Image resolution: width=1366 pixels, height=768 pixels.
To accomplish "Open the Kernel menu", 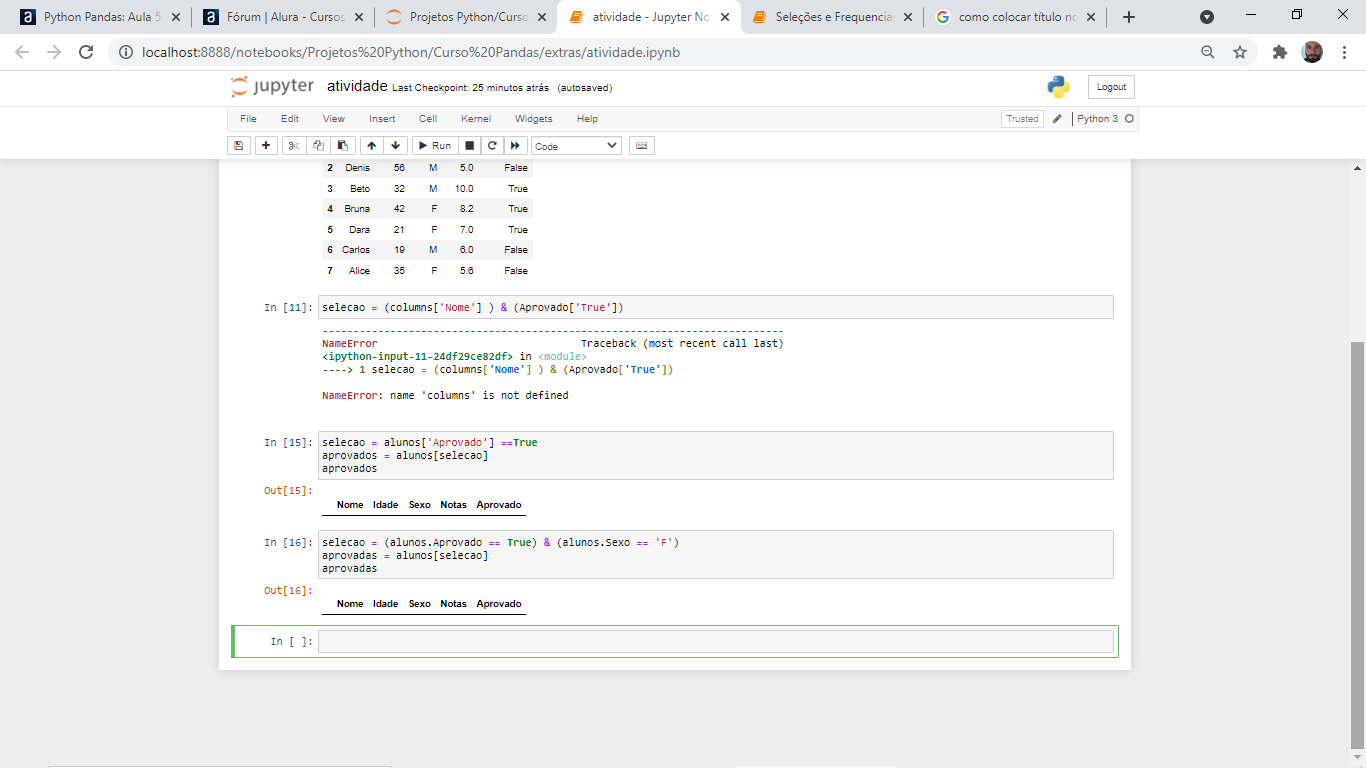I will pyautogui.click(x=476, y=119).
